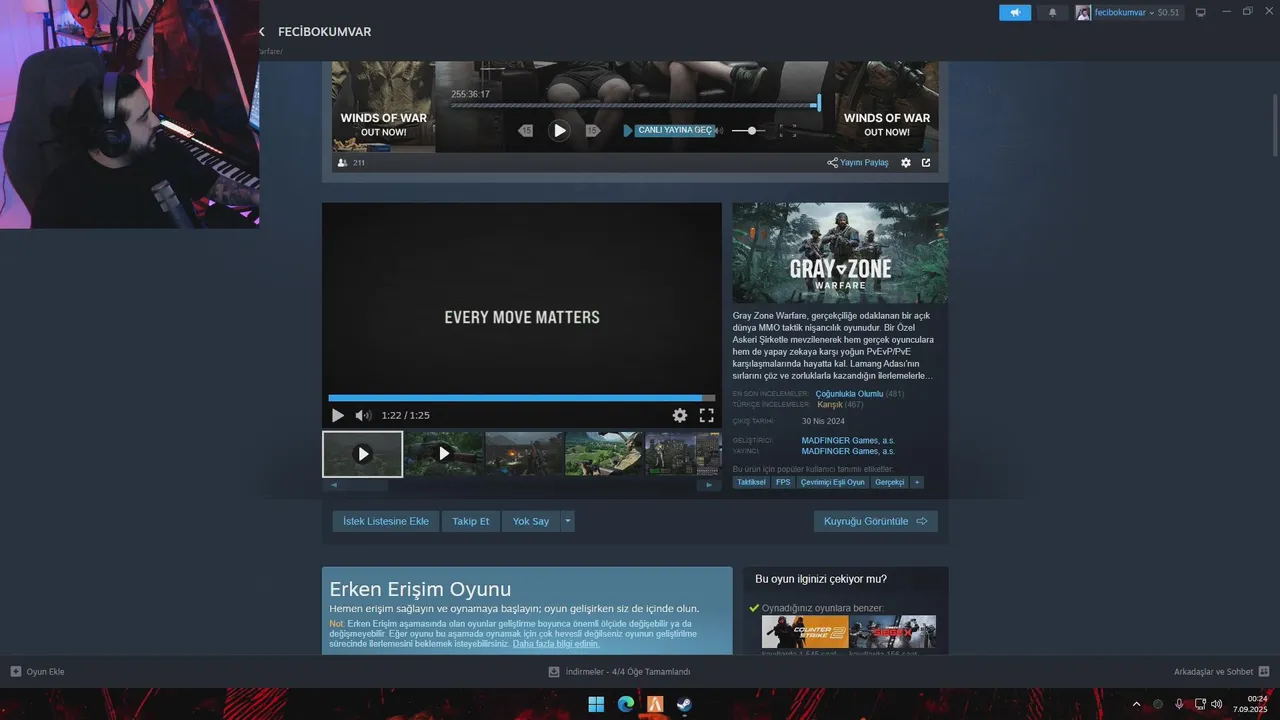1280x720 pixels.
Task: Expand the Yok Say dropdown arrow
Action: 568,521
